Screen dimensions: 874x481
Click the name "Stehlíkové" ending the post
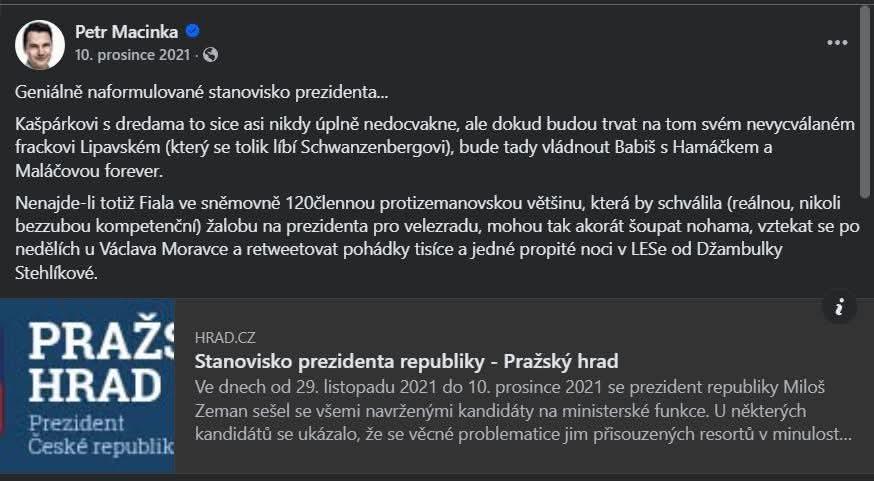click(56, 273)
